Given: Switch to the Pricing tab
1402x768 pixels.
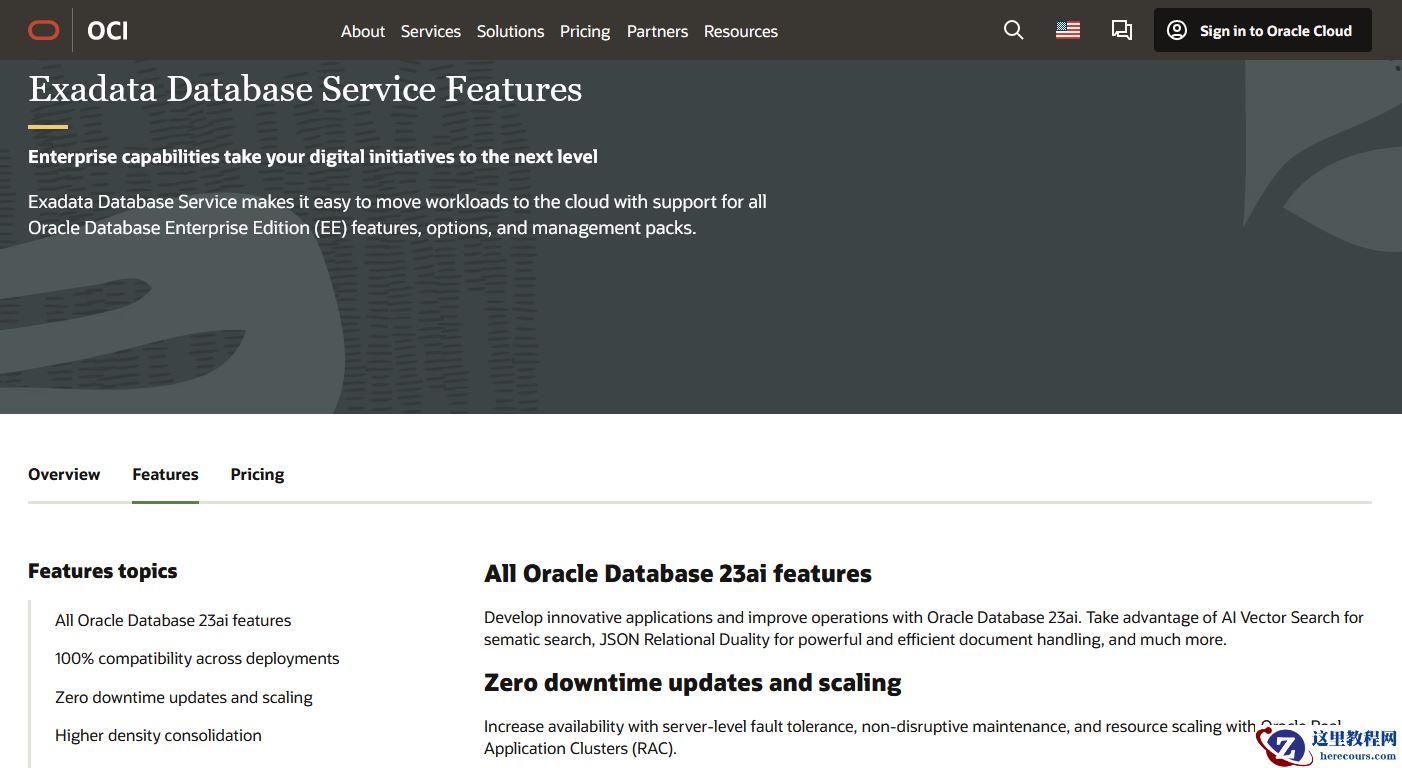Looking at the screenshot, I should click(x=257, y=474).
